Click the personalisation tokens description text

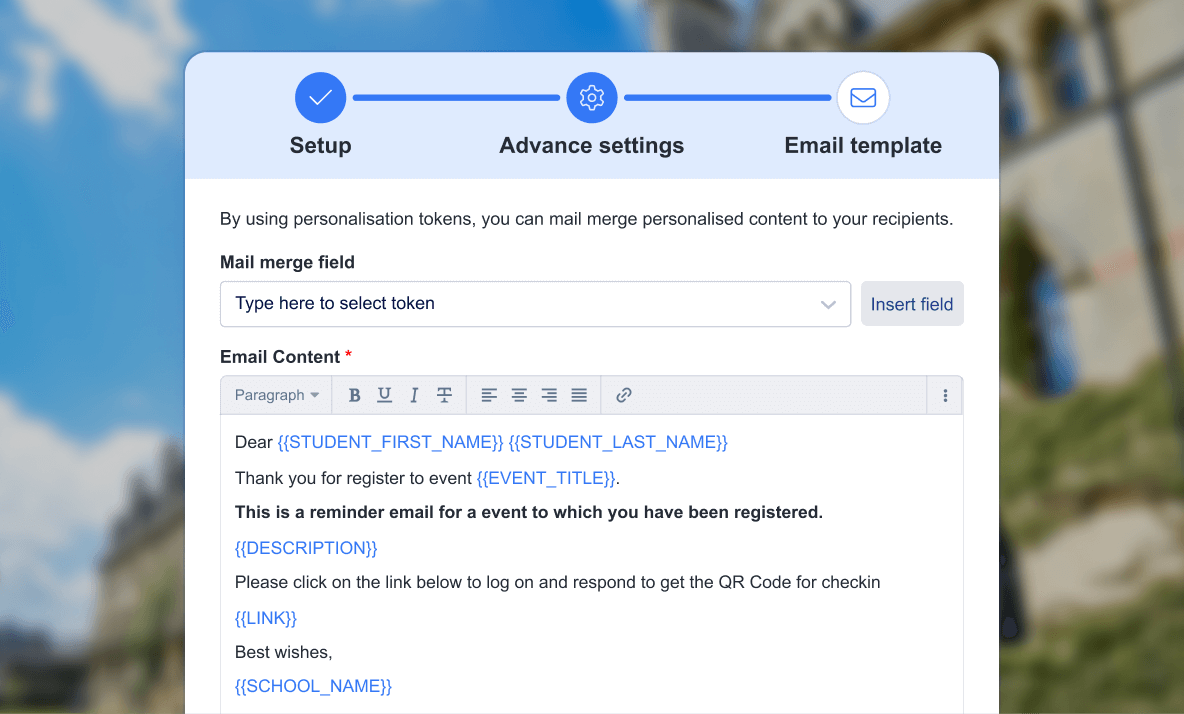click(x=586, y=219)
